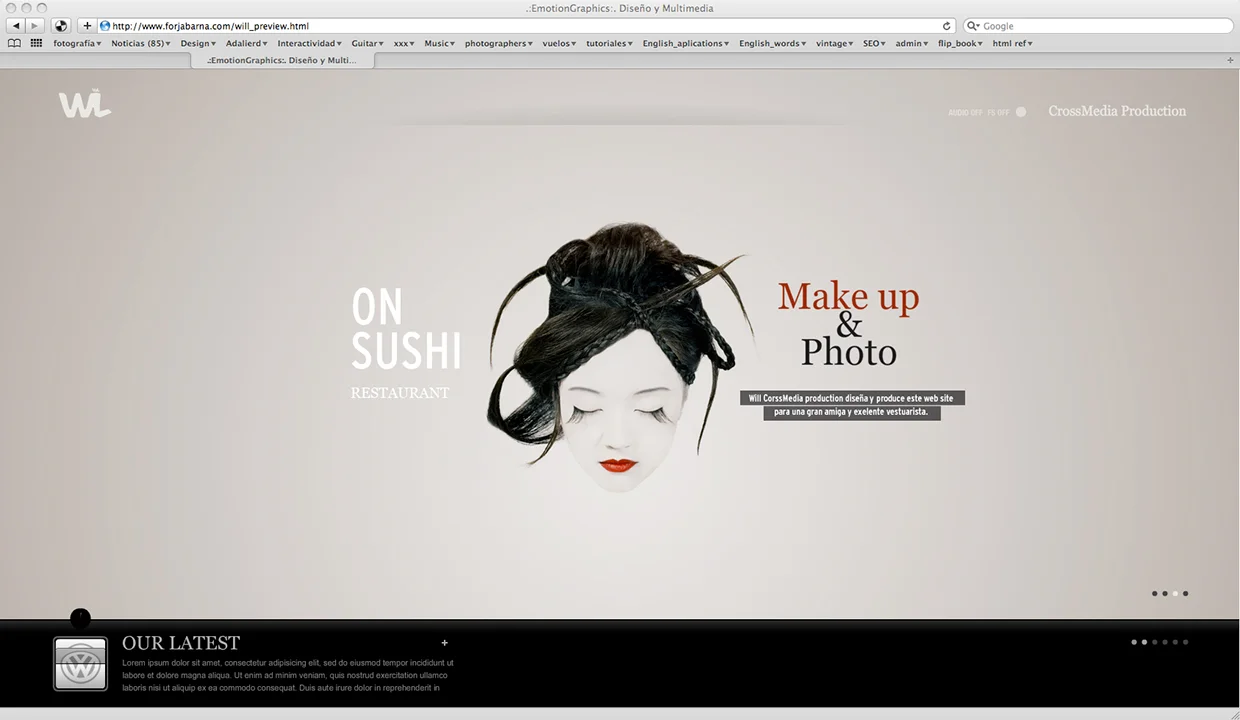This screenshot has width=1240, height=720.
Task: Open the photographers bookmarks folder
Action: coord(499,43)
